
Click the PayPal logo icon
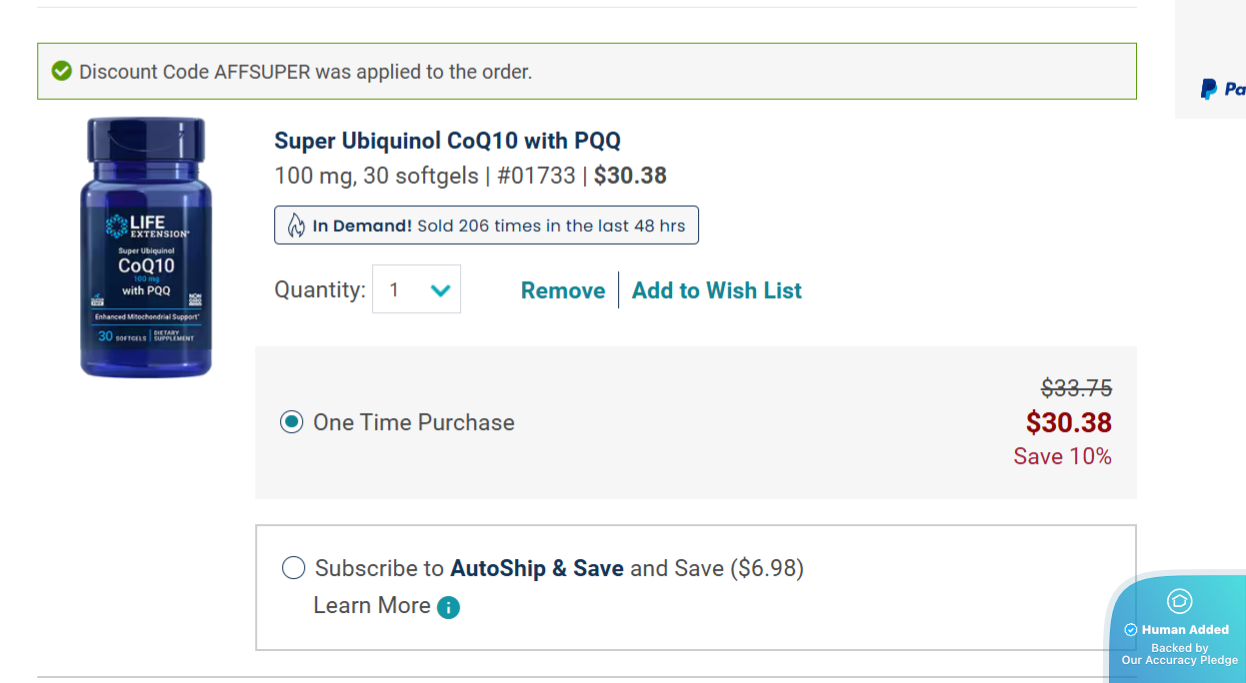tap(1210, 90)
